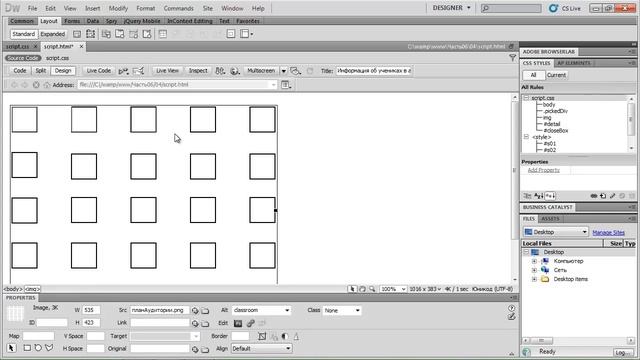The height and width of the screenshot is (360, 640).
Task: Click Edit Rule pencil icon
Action: click(x=613, y=196)
